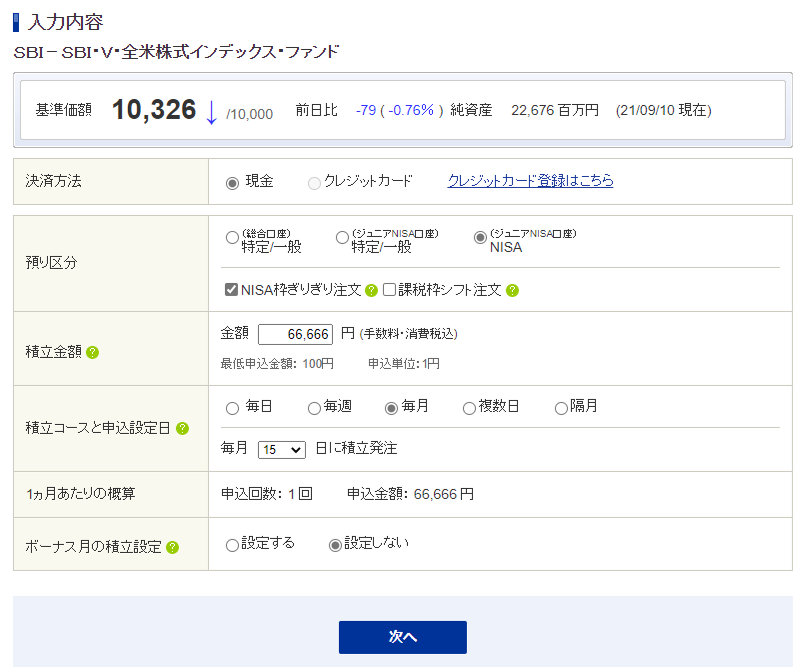Select 毎月 accumulation course
This screenshot has height=667, width=809.
[392, 409]
